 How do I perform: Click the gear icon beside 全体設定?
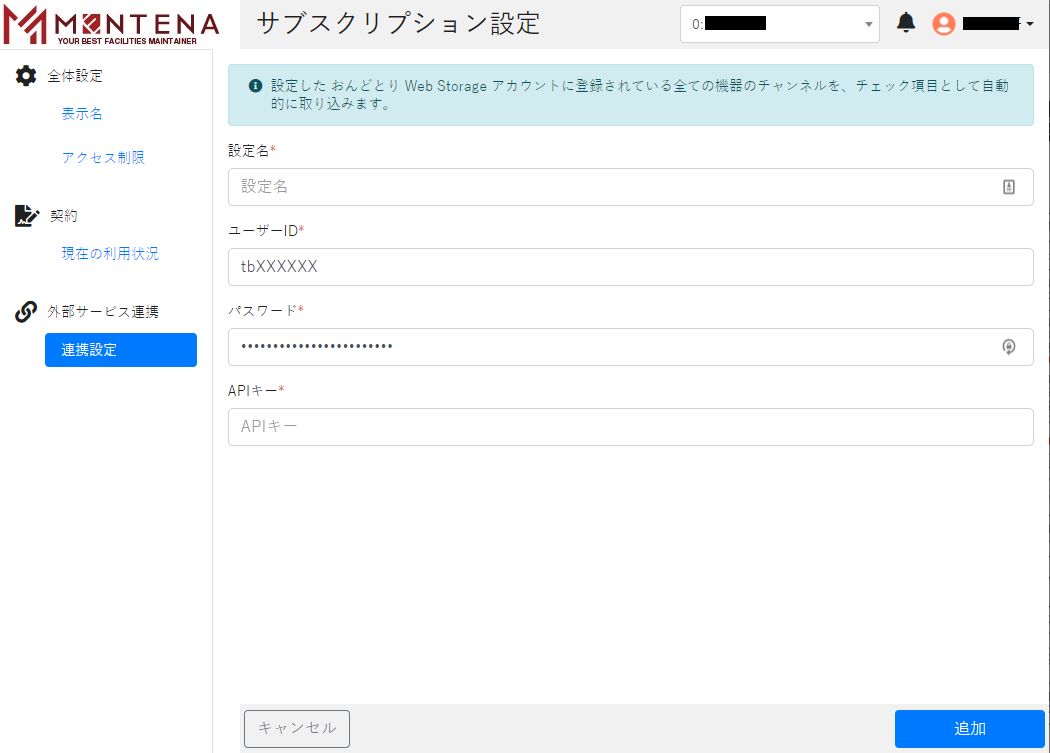click(x=26, y=76)
